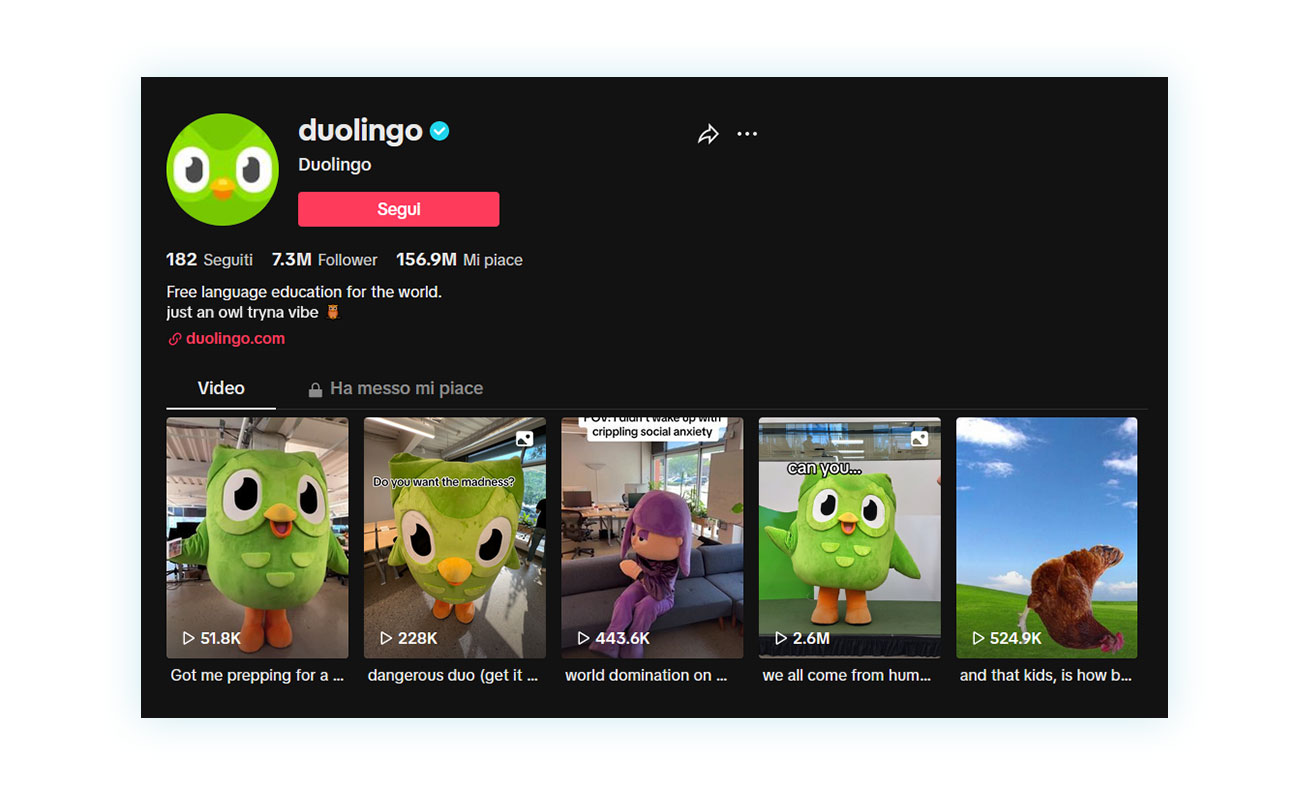Click the play icon next to 51.8K

tap(188, 638)
